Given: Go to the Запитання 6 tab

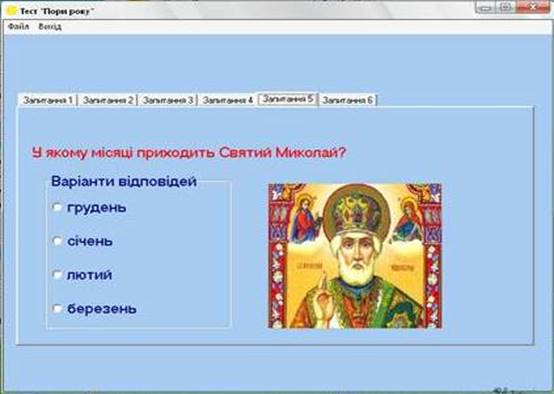Looking at the screenshot, I should [348, 100].
